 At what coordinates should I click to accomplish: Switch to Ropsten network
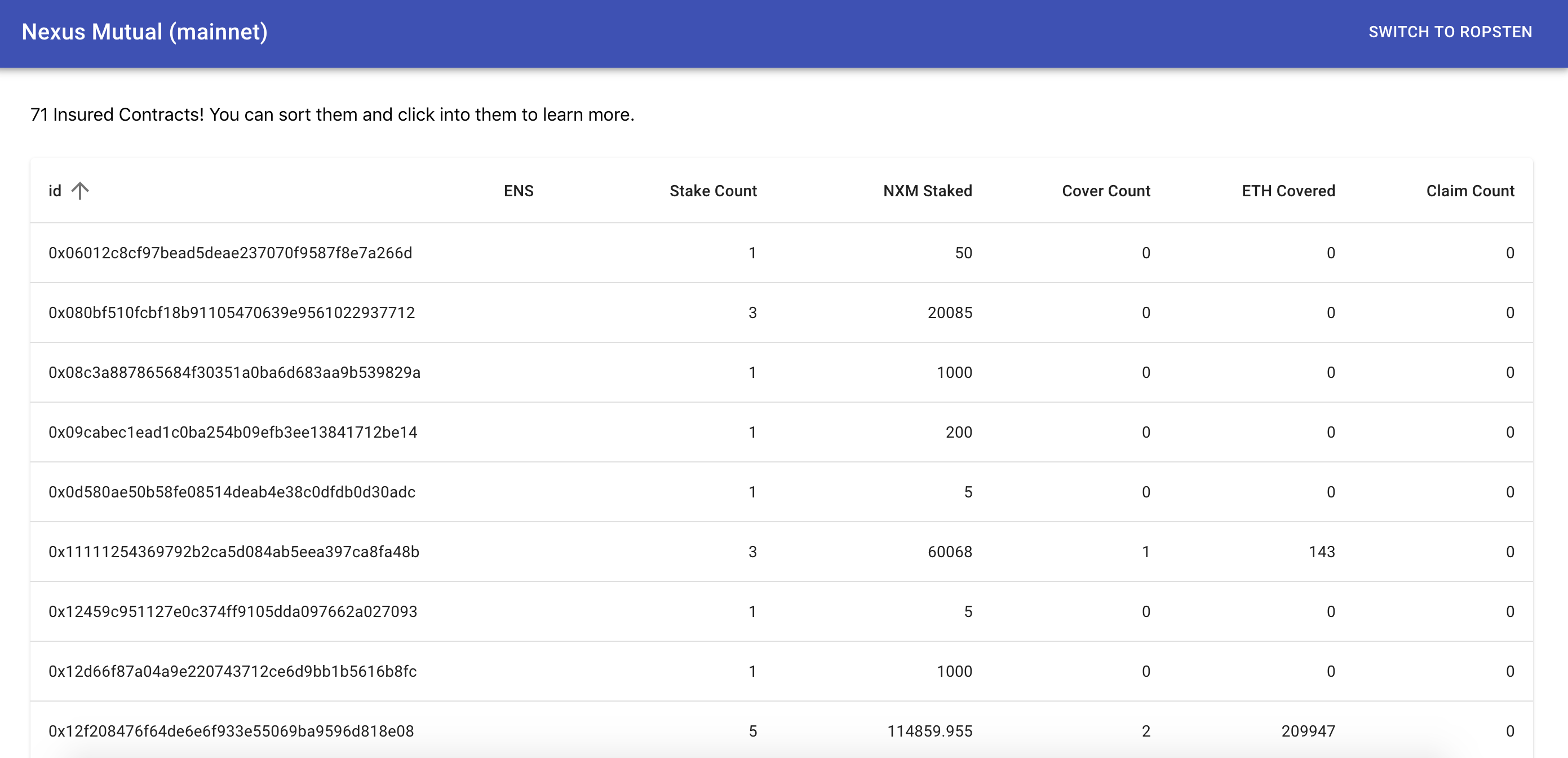click(1450, 32)
